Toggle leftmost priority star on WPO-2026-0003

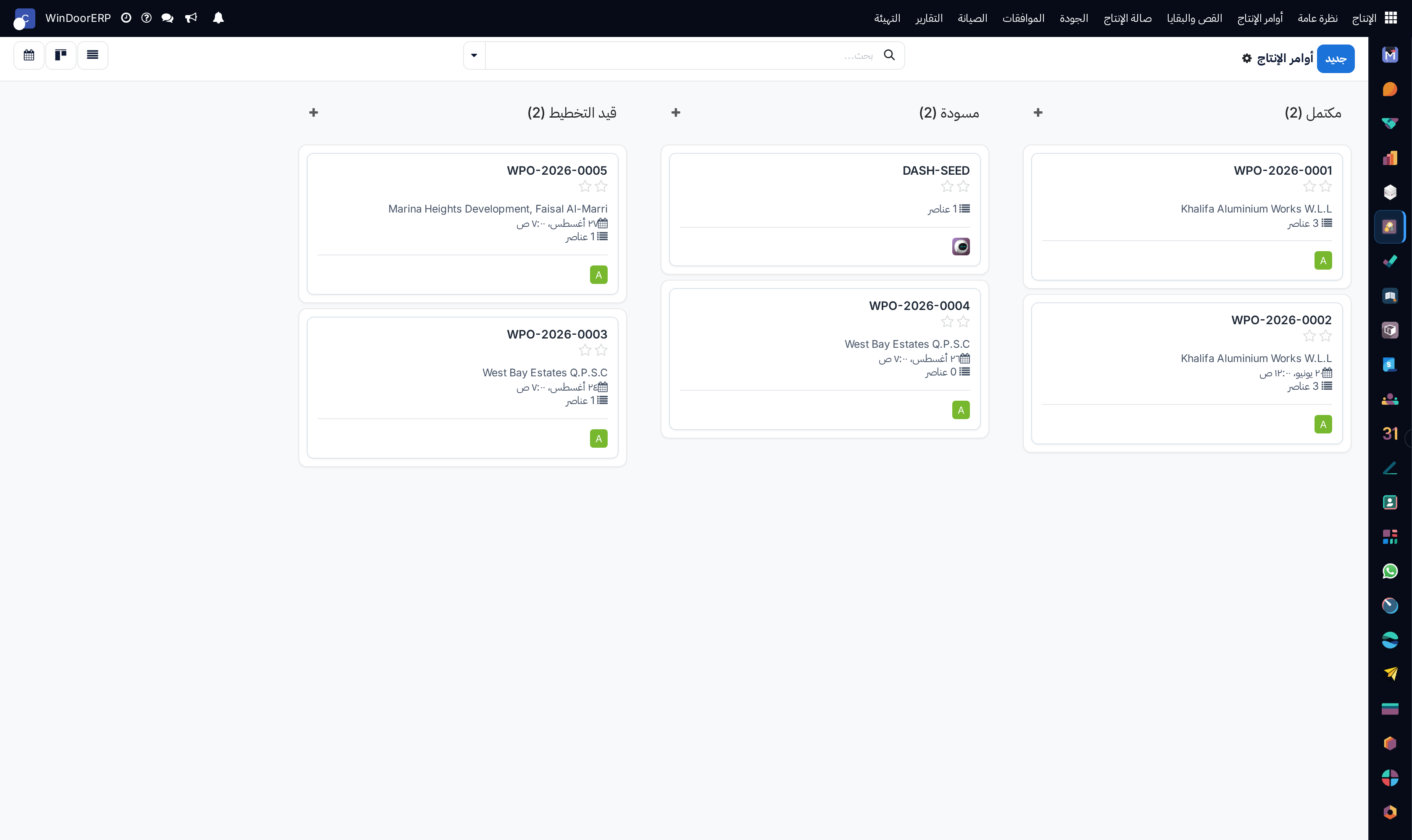tap(585, 350)
